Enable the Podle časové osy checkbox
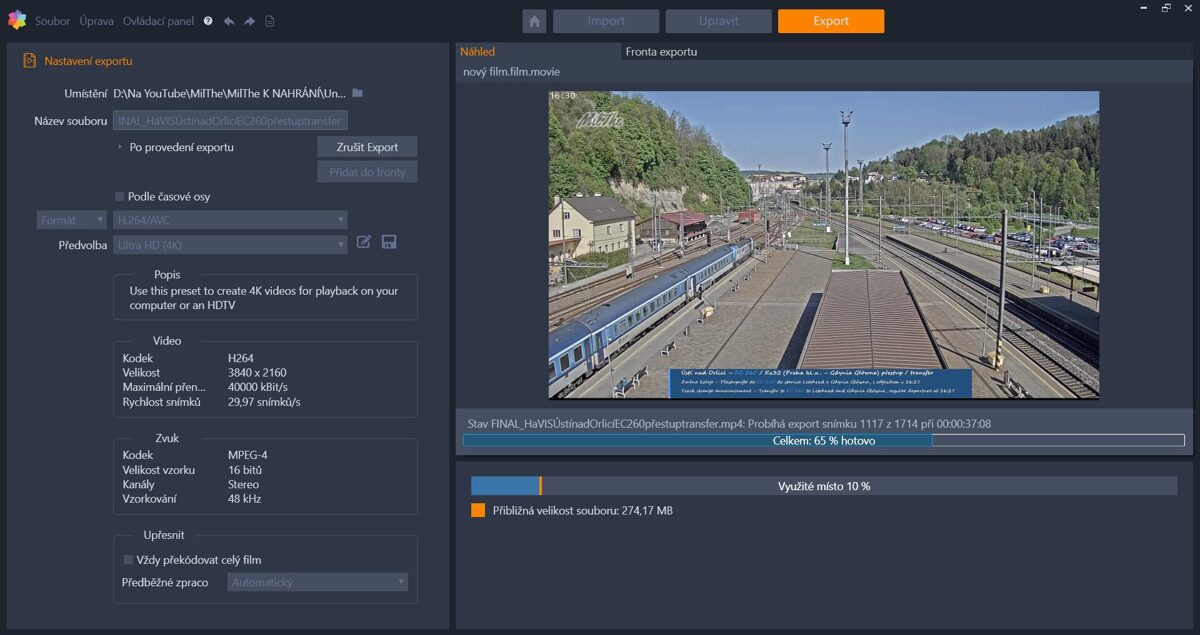The width and height of the screenshot is (1200, 635). 120,196
